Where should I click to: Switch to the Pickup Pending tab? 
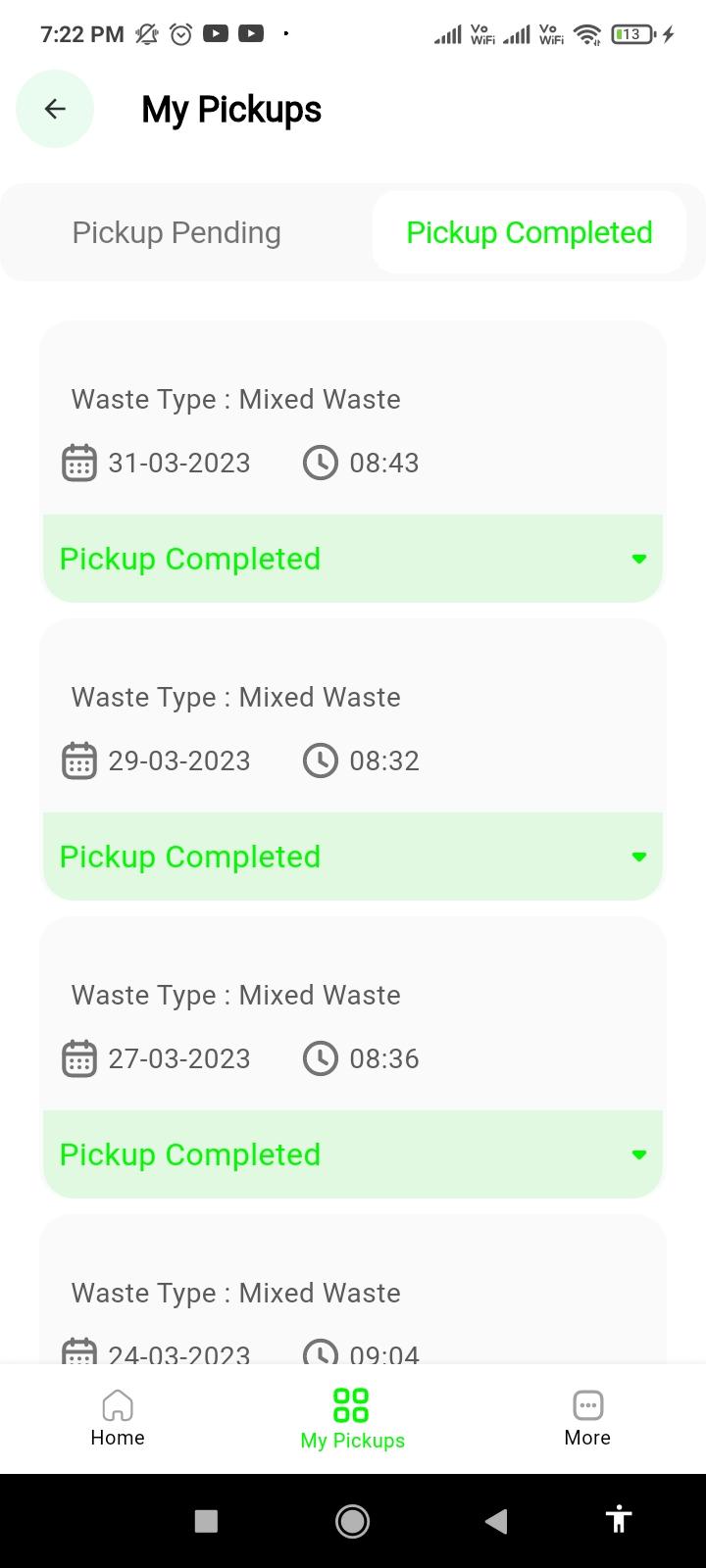(x=176, y=232)
